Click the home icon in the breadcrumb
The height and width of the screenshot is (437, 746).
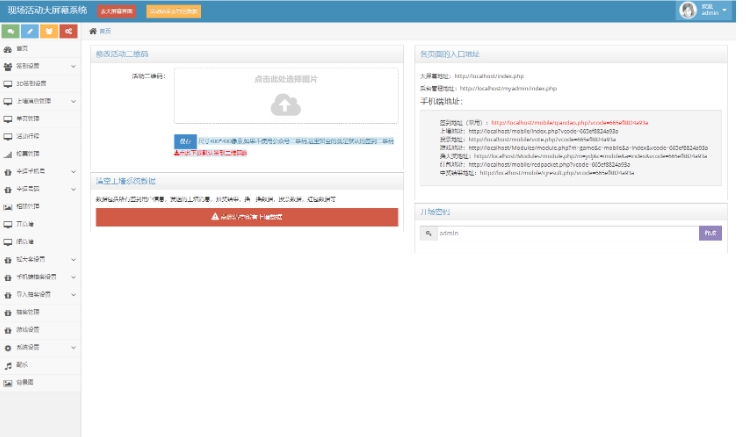coord(93,31)
